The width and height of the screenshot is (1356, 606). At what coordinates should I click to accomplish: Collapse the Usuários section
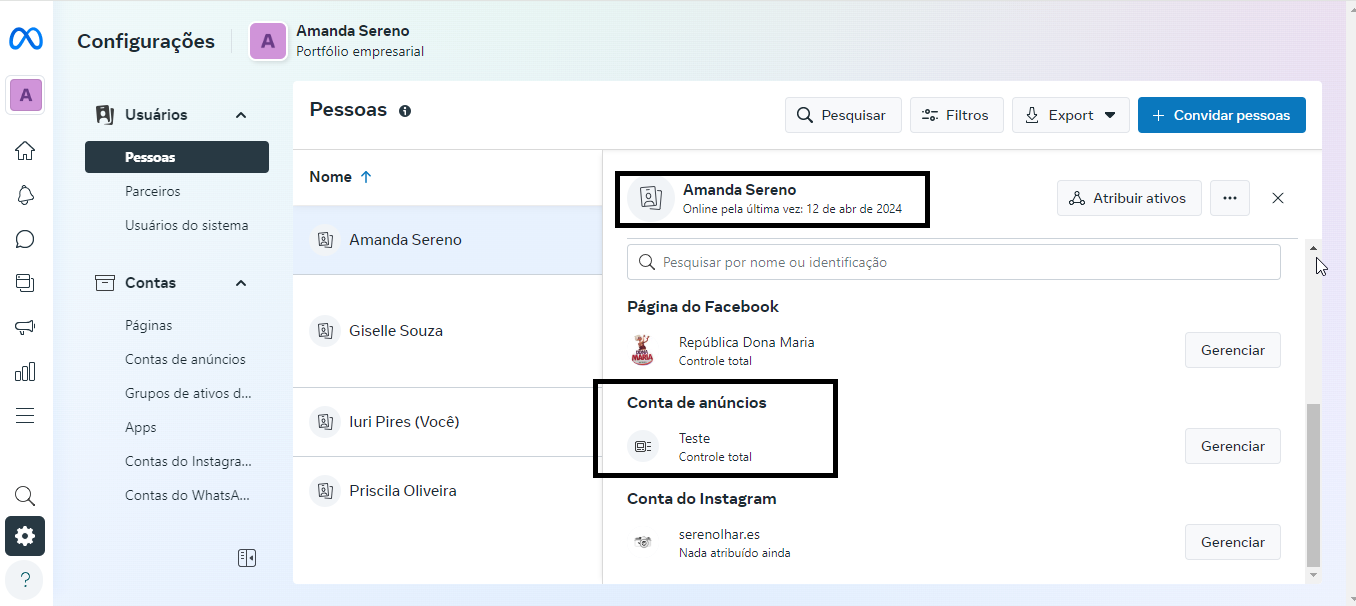(241, 115)
